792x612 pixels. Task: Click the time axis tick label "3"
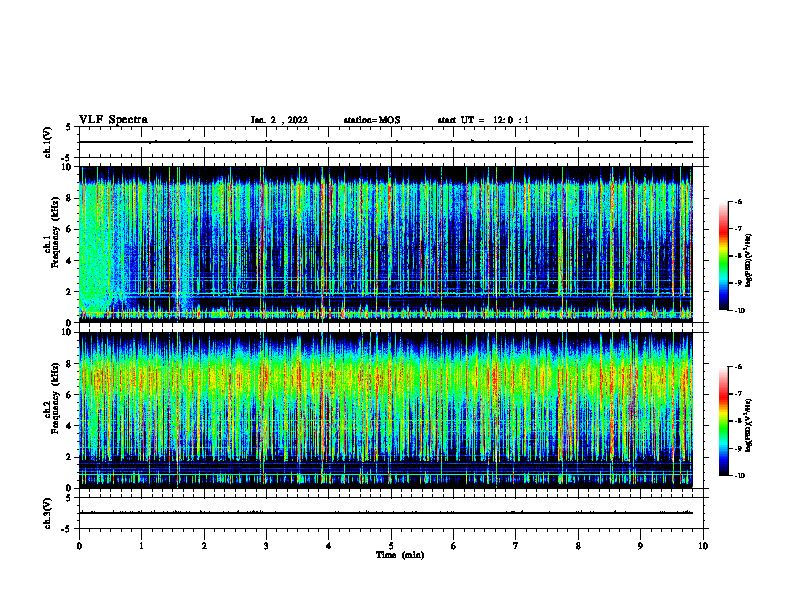point(266,546)
